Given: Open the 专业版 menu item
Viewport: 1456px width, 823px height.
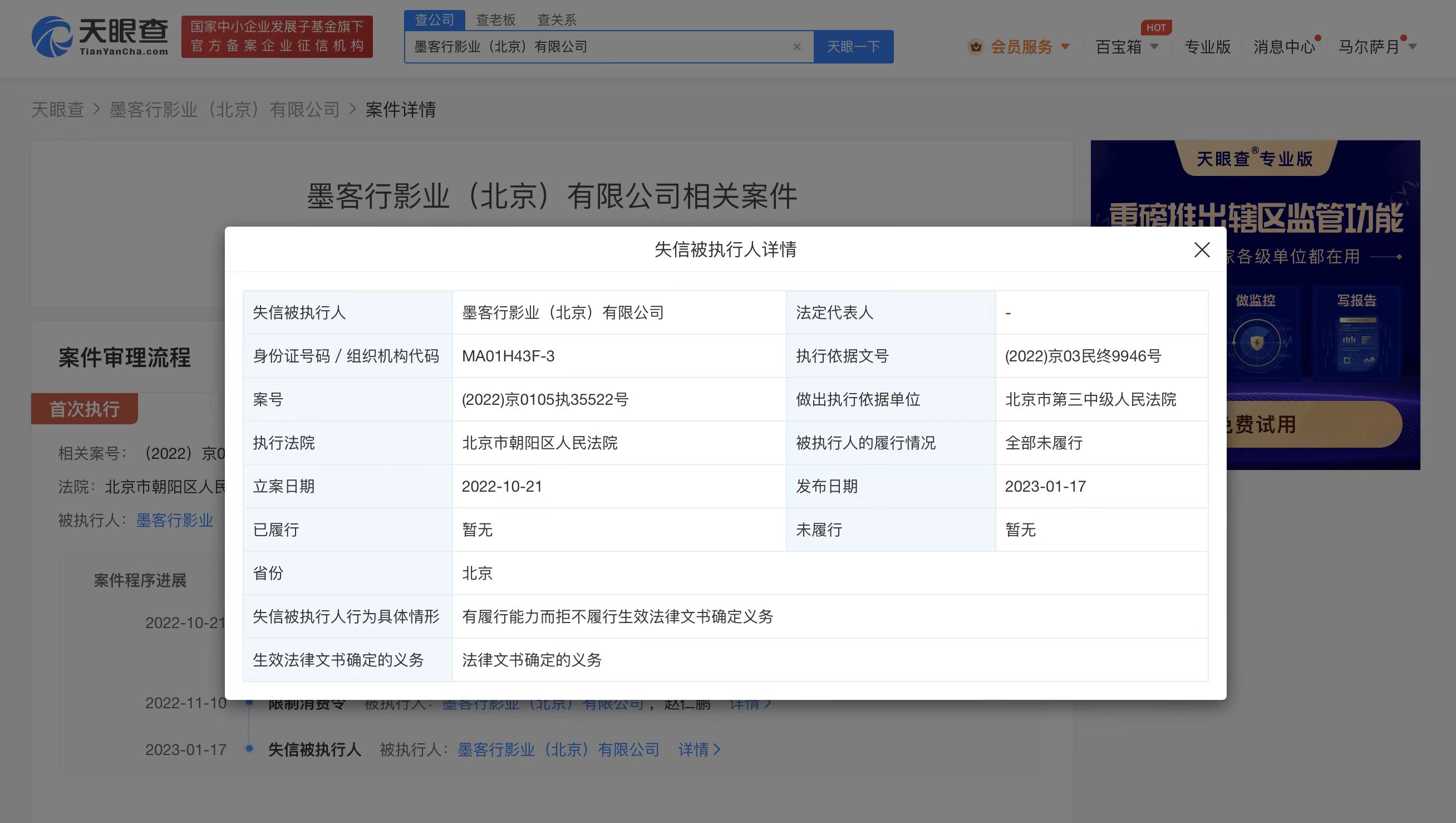Looking at the screenshot, I should pos(1208,47).
